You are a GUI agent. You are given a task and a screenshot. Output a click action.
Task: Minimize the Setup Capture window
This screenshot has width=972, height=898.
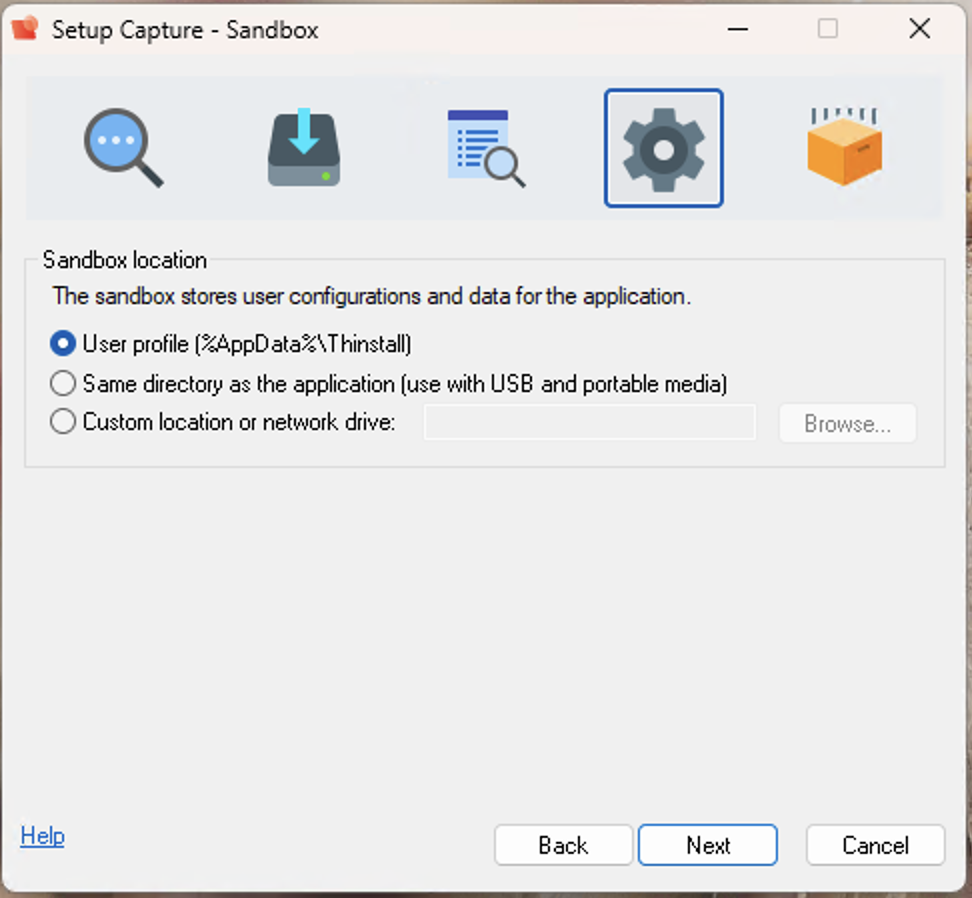click(738, 29)
